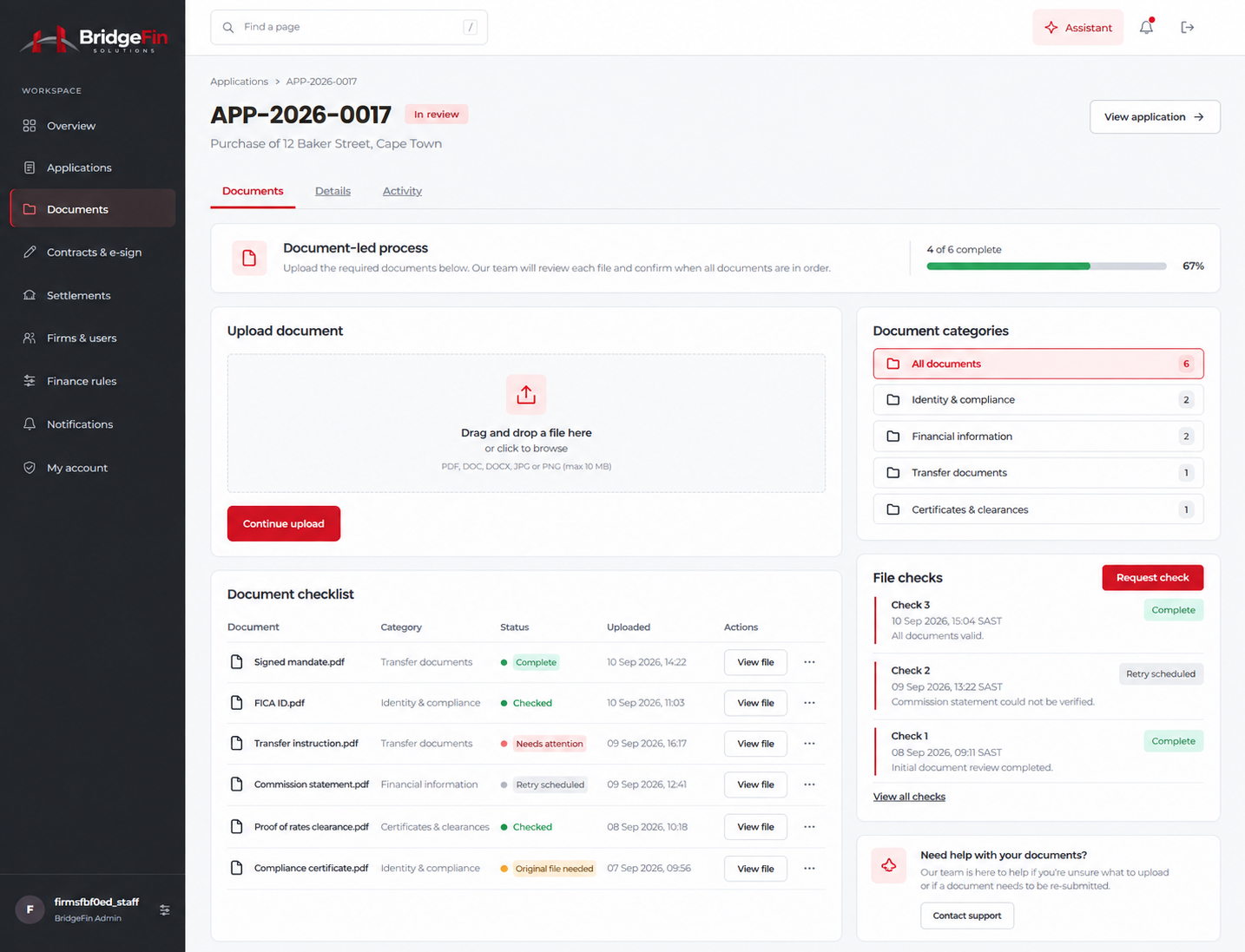This screenshot has height=952, width=1245.
Task: Click the upload arrow icon in drop zone
Action: click(x=526, y=395)
